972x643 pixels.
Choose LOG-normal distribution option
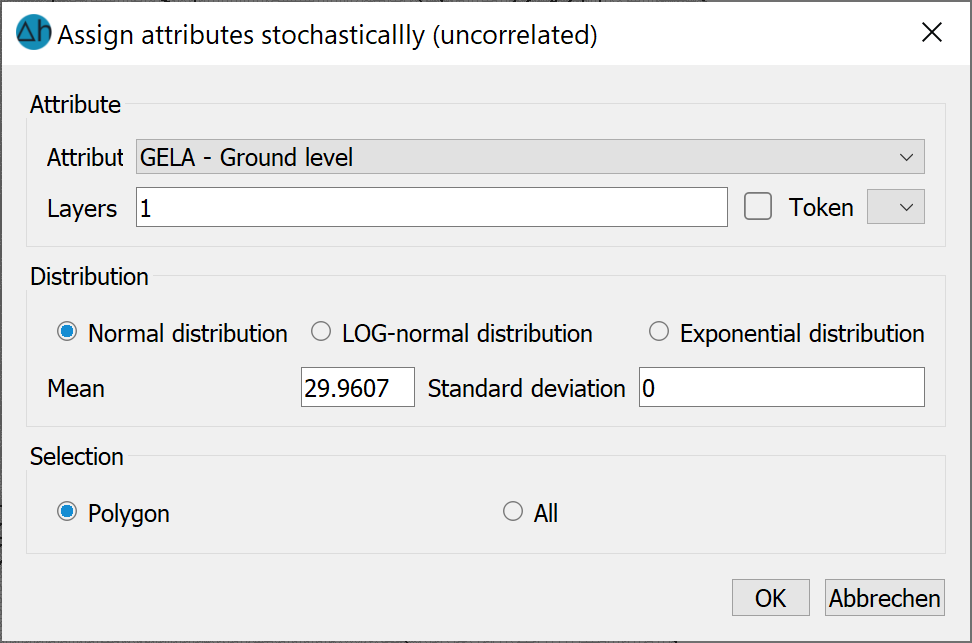[320, 332]
